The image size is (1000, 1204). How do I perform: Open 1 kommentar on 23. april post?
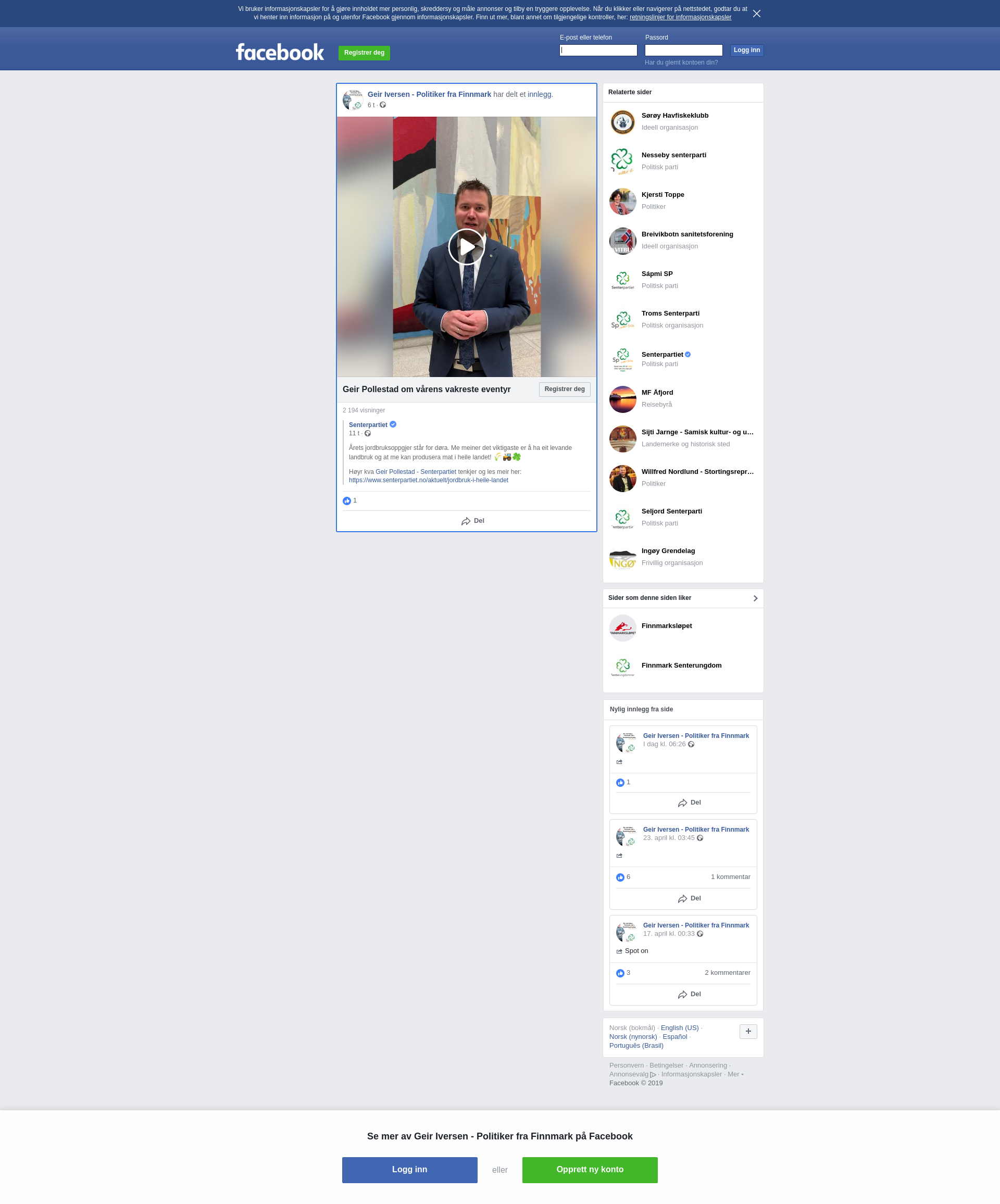(731, 877)
